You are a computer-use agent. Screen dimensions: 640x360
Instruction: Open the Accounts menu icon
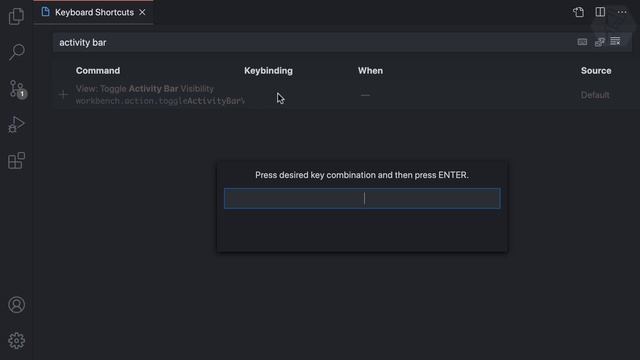point(16,305)
